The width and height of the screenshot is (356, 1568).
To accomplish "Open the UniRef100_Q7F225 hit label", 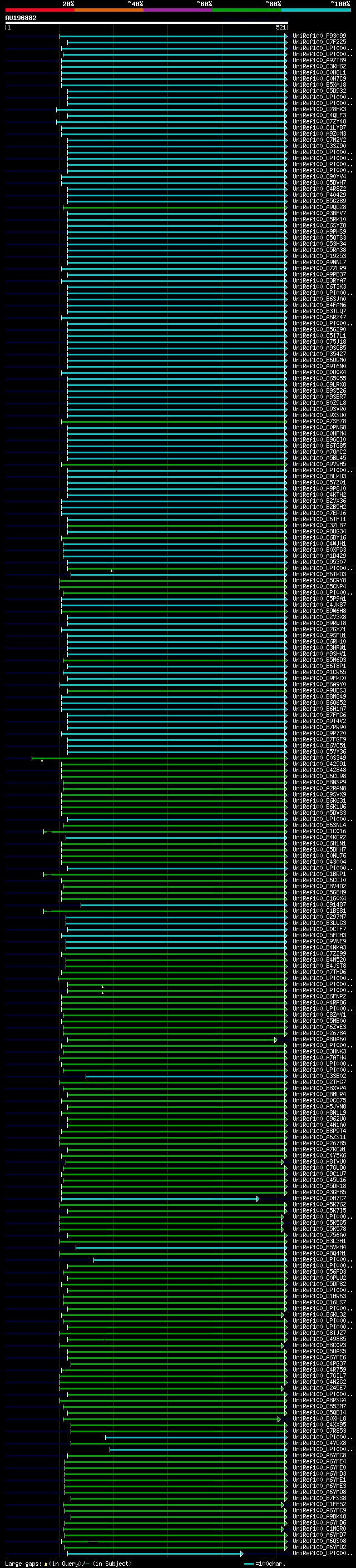I will (x=319, y=42).
